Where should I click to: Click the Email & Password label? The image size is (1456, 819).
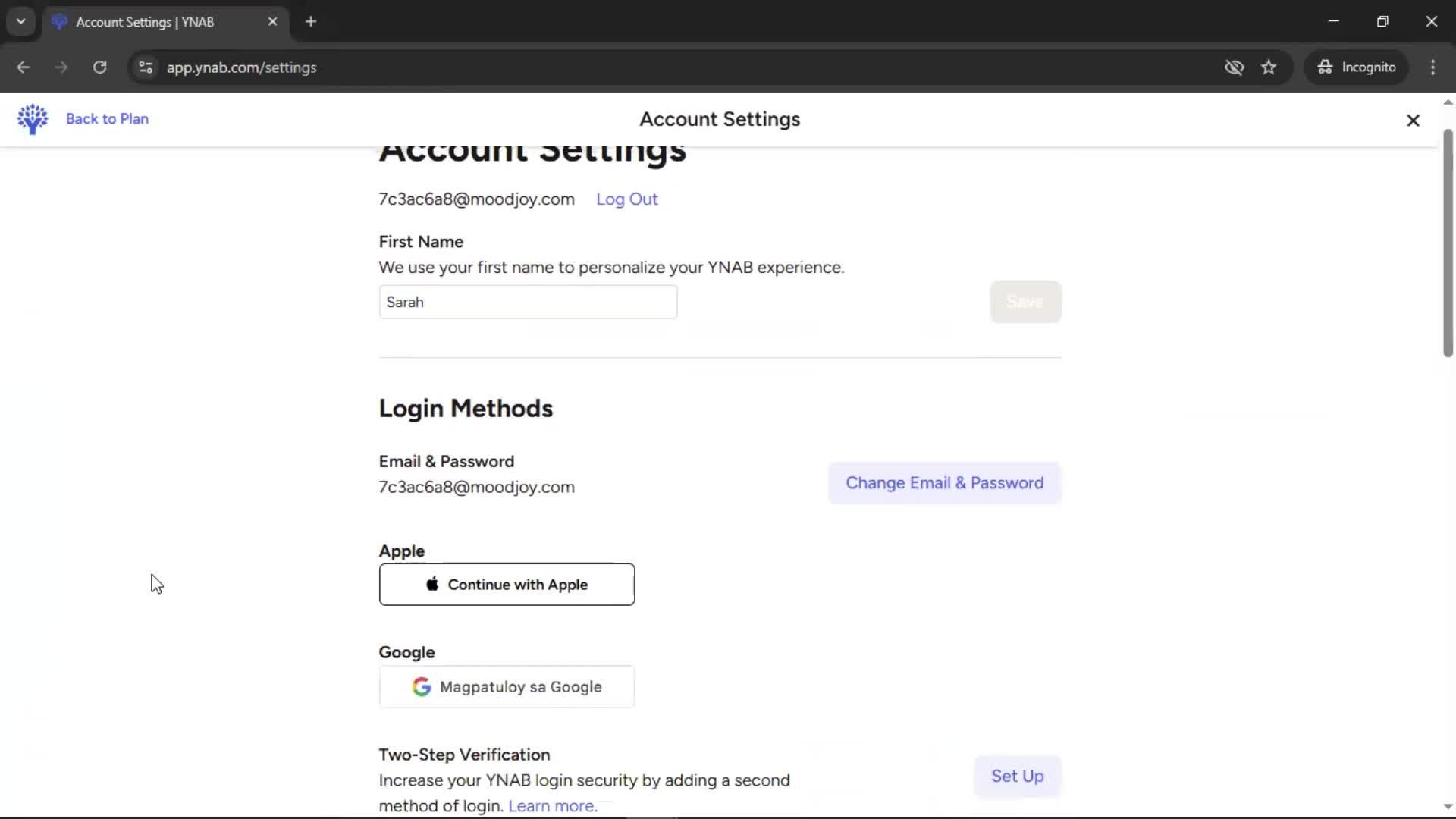(447, 462)
